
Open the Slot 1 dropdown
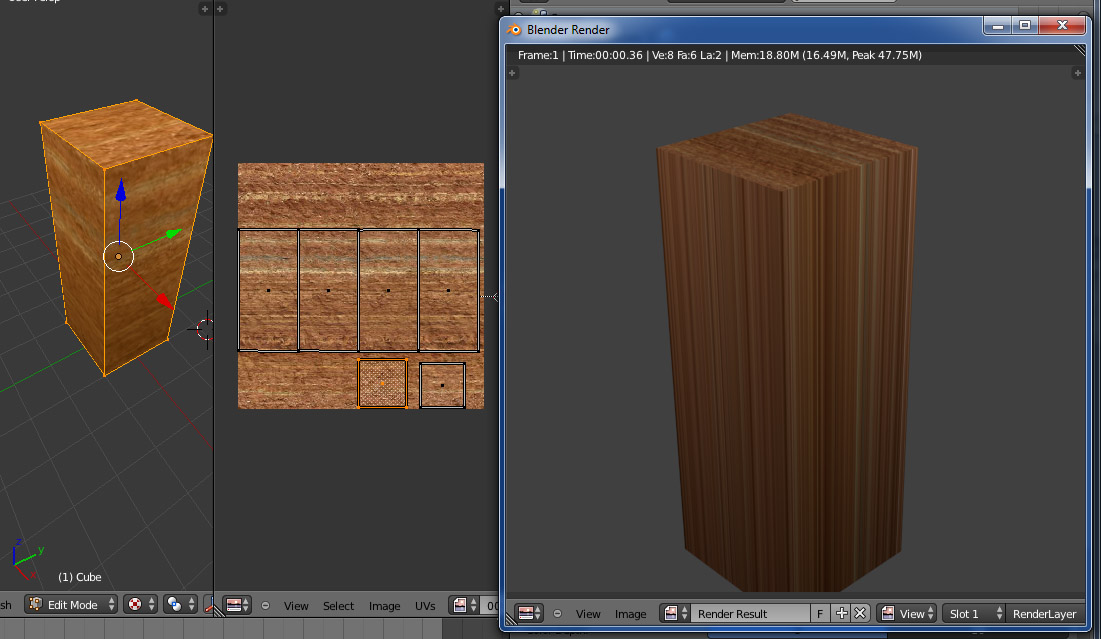(974, 614)
